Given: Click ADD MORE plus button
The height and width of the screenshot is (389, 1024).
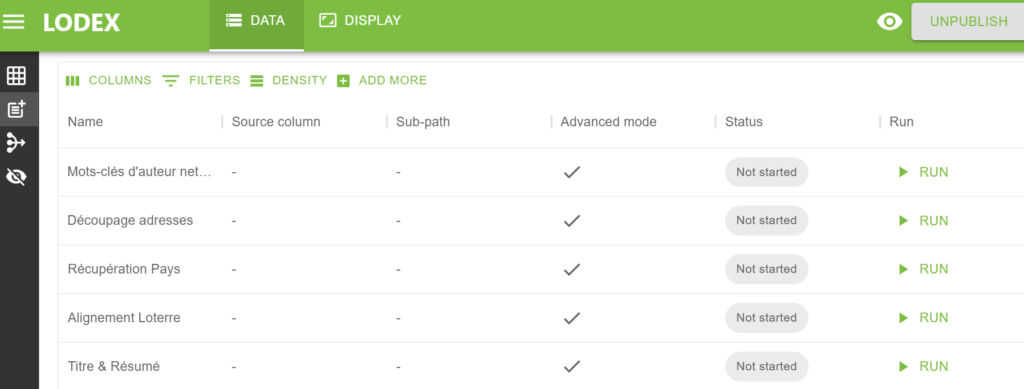Looking at the screenshot, I should (x=382, y=80).
